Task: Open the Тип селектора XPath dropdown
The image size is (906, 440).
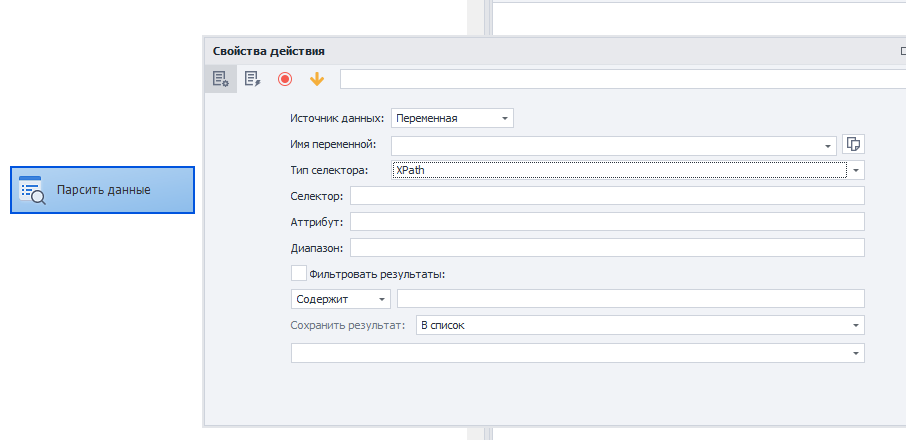Action: 628,170
